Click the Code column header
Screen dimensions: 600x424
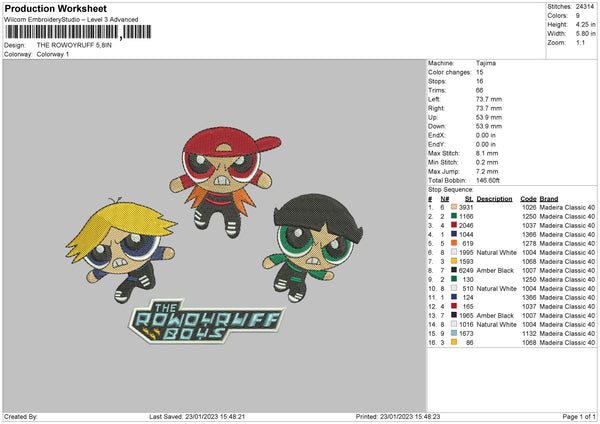528,199
